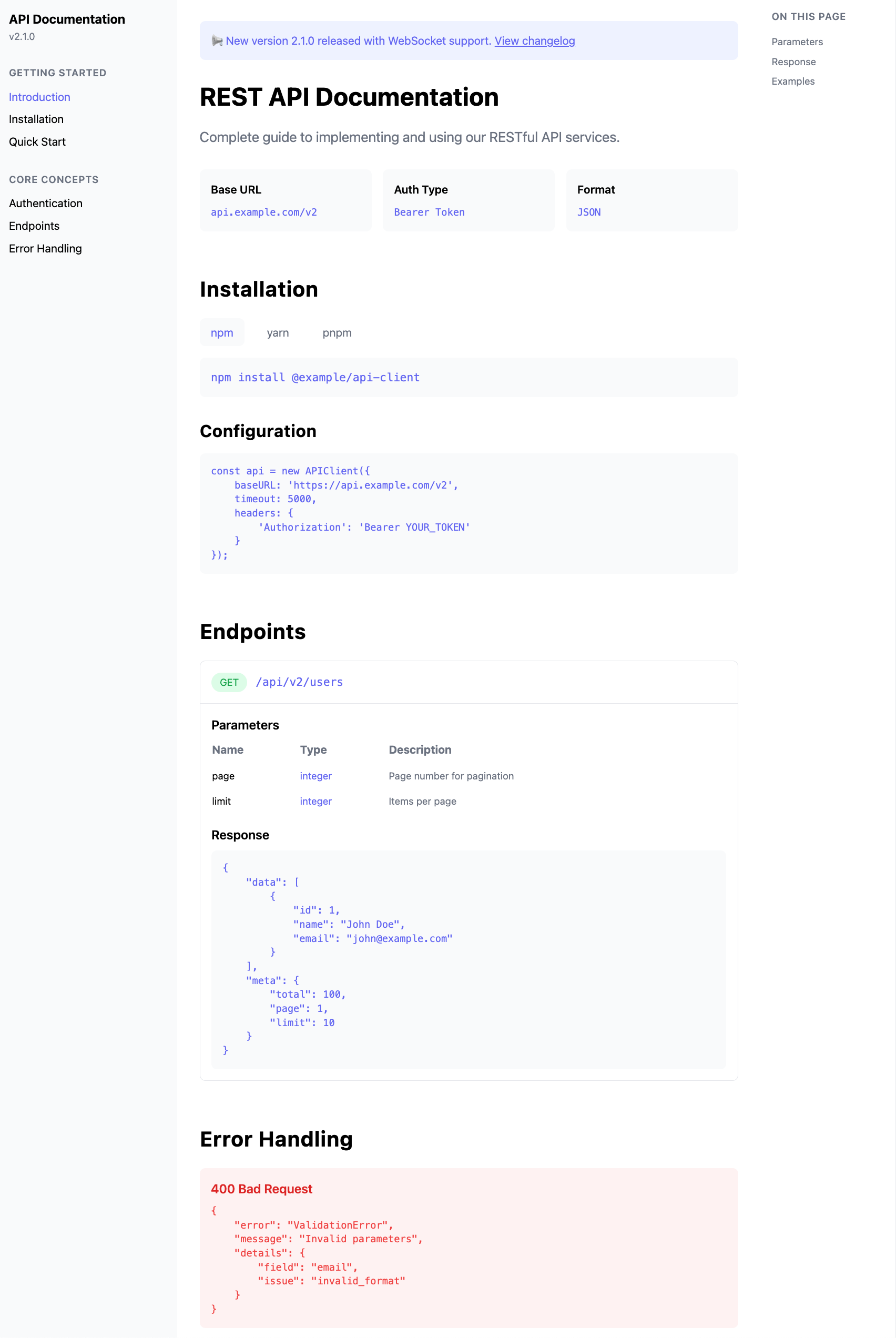Click the 'limit' parameter name cell

click(x=221, y=800)
